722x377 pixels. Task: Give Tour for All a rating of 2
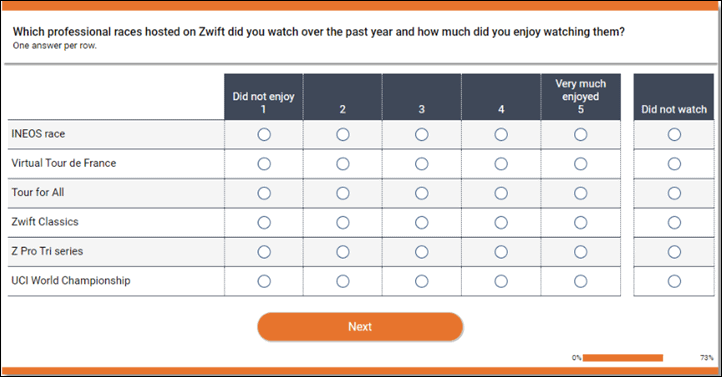(x=343, y=193)
